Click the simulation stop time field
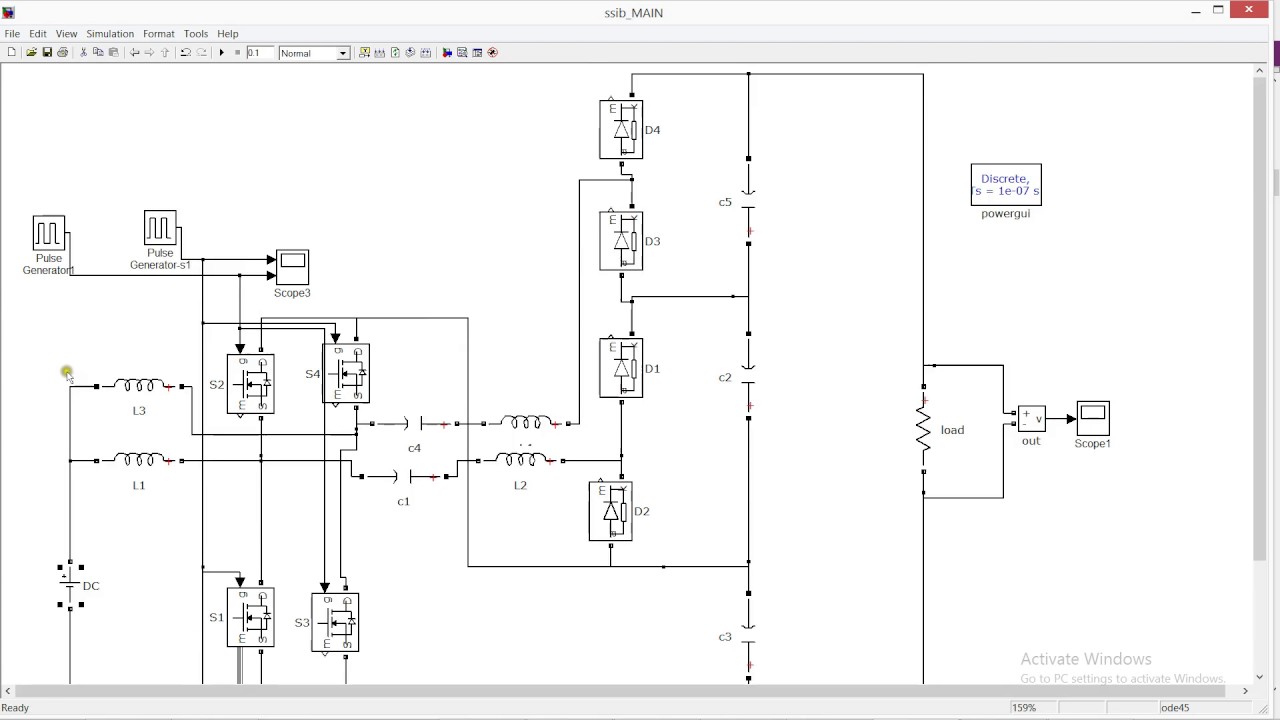The width and height of the screenshot is (1280, 720). coord(260,52)
